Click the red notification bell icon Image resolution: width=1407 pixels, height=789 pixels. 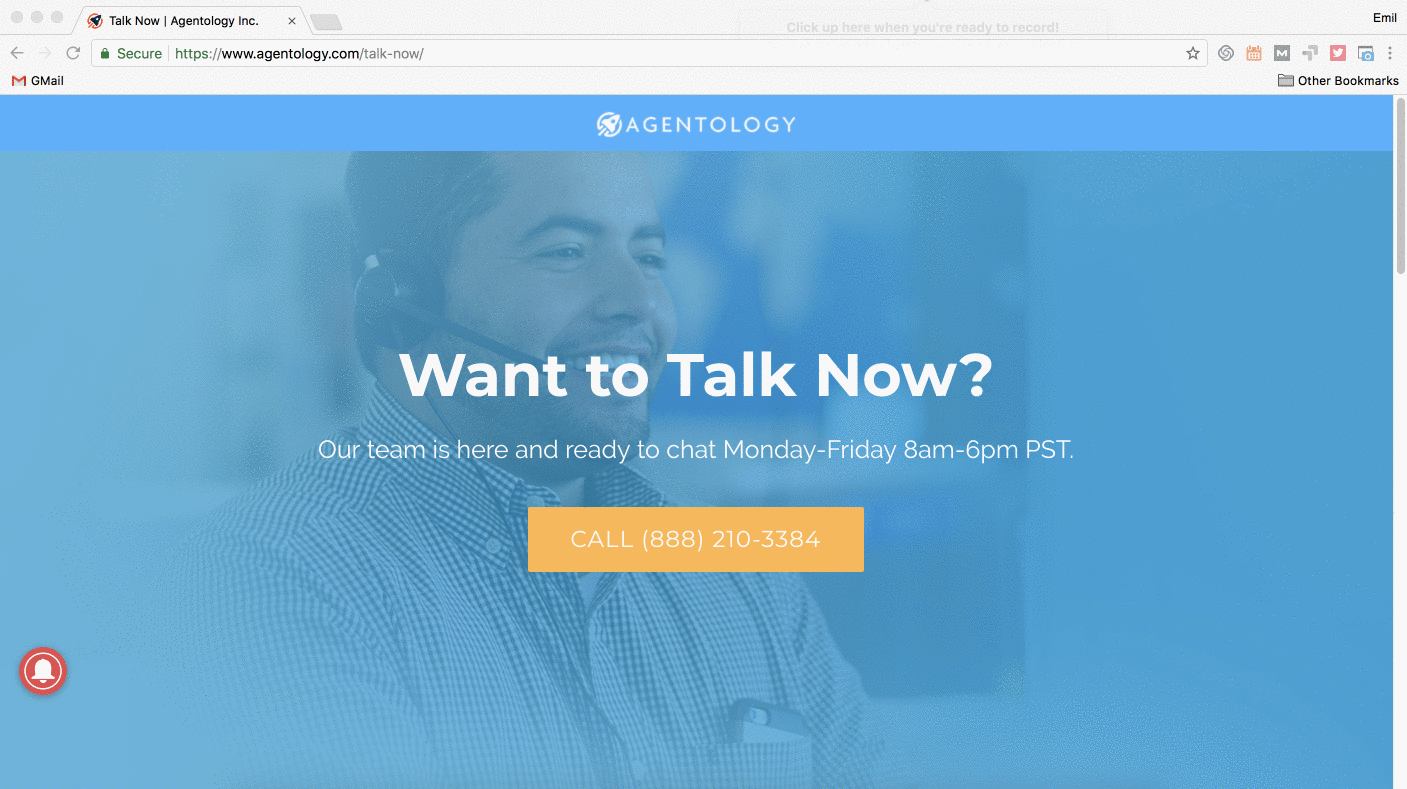43,671
